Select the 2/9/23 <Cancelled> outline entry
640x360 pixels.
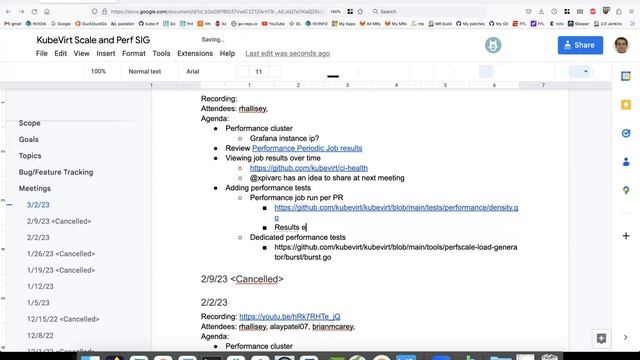[x=59, y=221]
